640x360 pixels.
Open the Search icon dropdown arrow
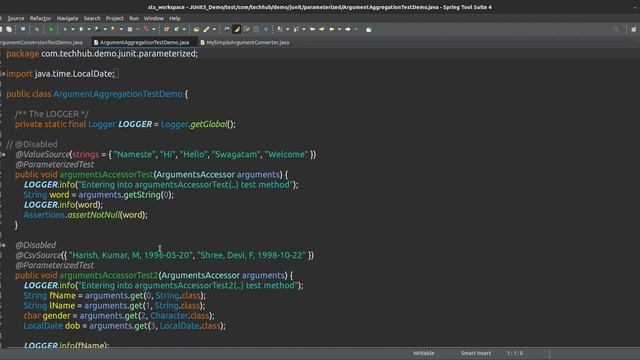pos(214,29)
